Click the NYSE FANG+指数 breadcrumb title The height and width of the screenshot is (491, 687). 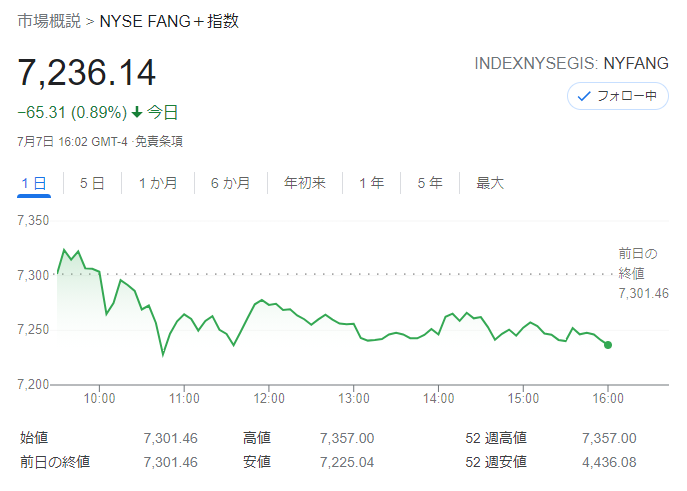pyautogui.click(x=169, y=21)
